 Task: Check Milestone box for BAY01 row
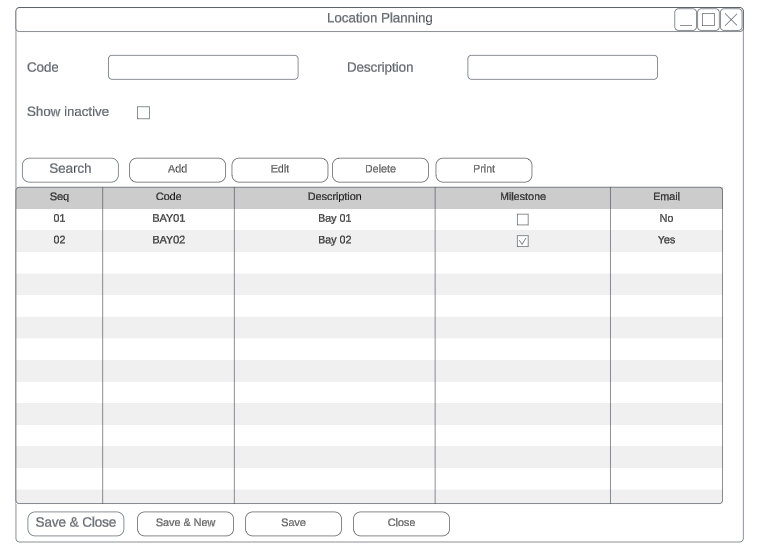click(522, 220)
